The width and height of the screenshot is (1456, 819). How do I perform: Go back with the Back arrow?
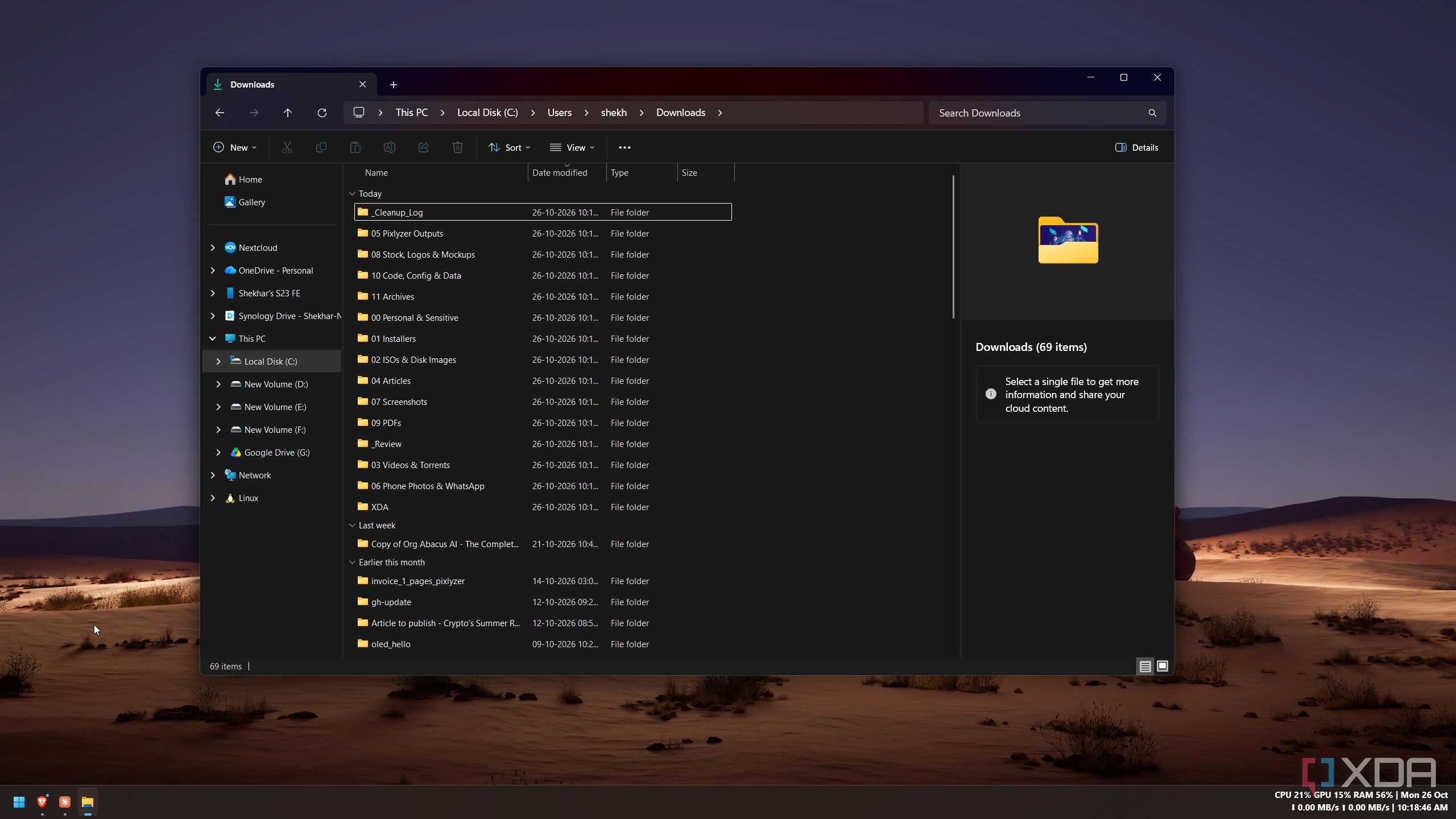pos(220,113)
